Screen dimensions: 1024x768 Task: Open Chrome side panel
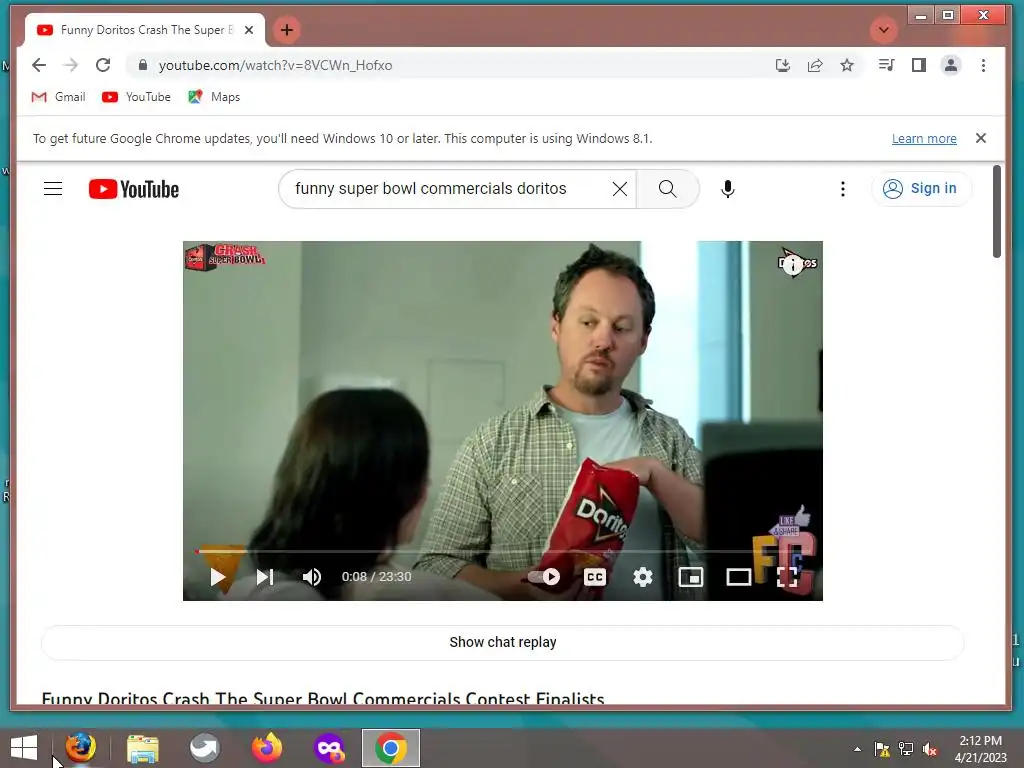[x=919, y=65]
